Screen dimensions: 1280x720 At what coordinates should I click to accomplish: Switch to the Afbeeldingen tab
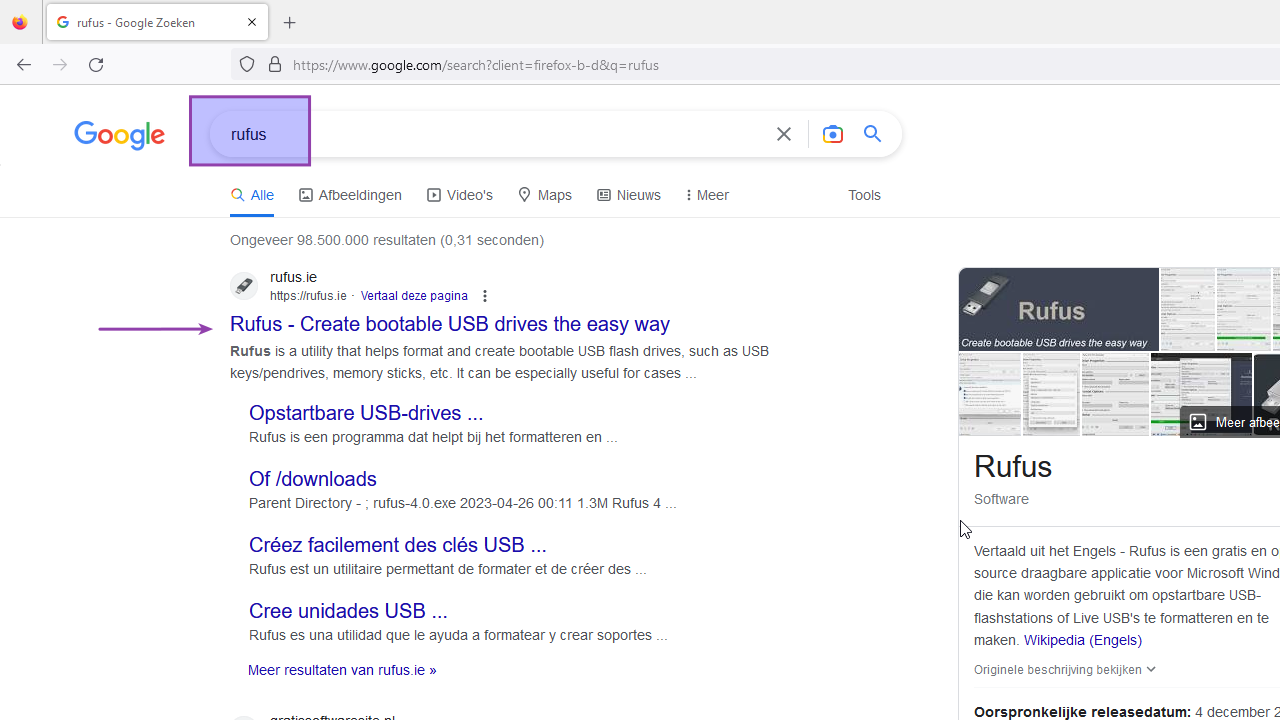click(x=350, y=195)
